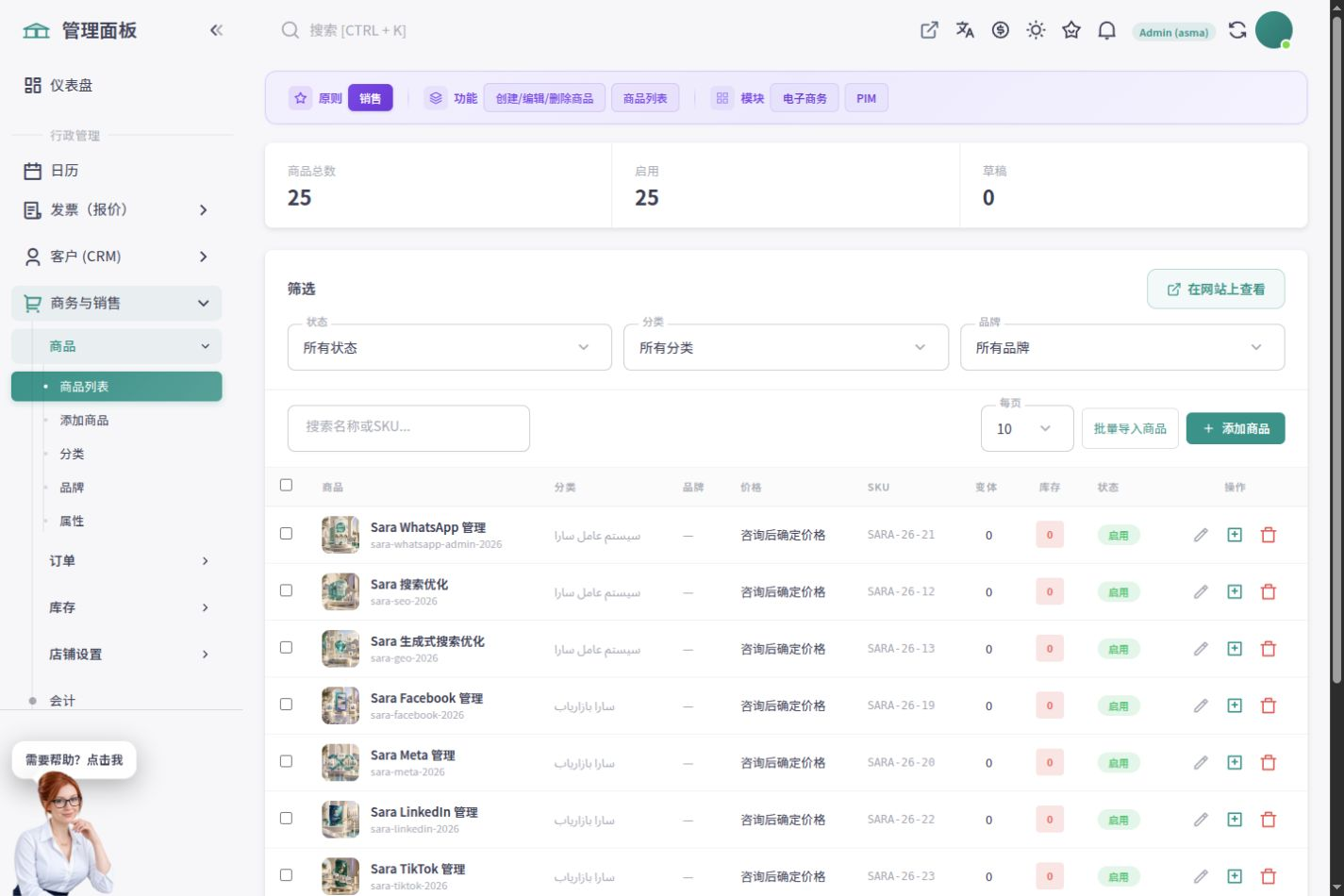The width and height of the screenshot is (1344, 896).
Task: Open the Sara TikTok 管理 product thumbnail
Action: click(x=340, y=876)
